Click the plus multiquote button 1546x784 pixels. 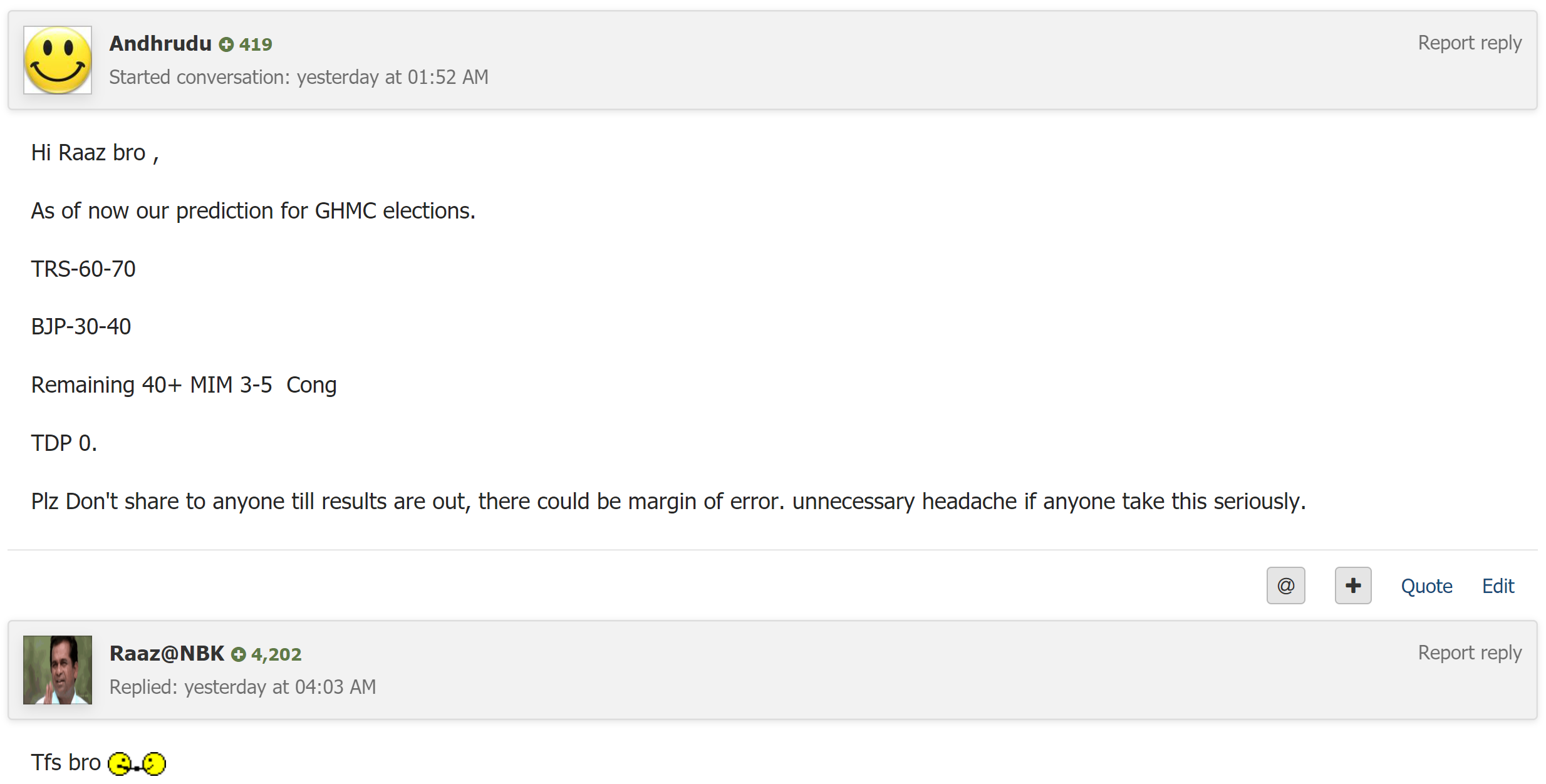(x=1353, y=585)
